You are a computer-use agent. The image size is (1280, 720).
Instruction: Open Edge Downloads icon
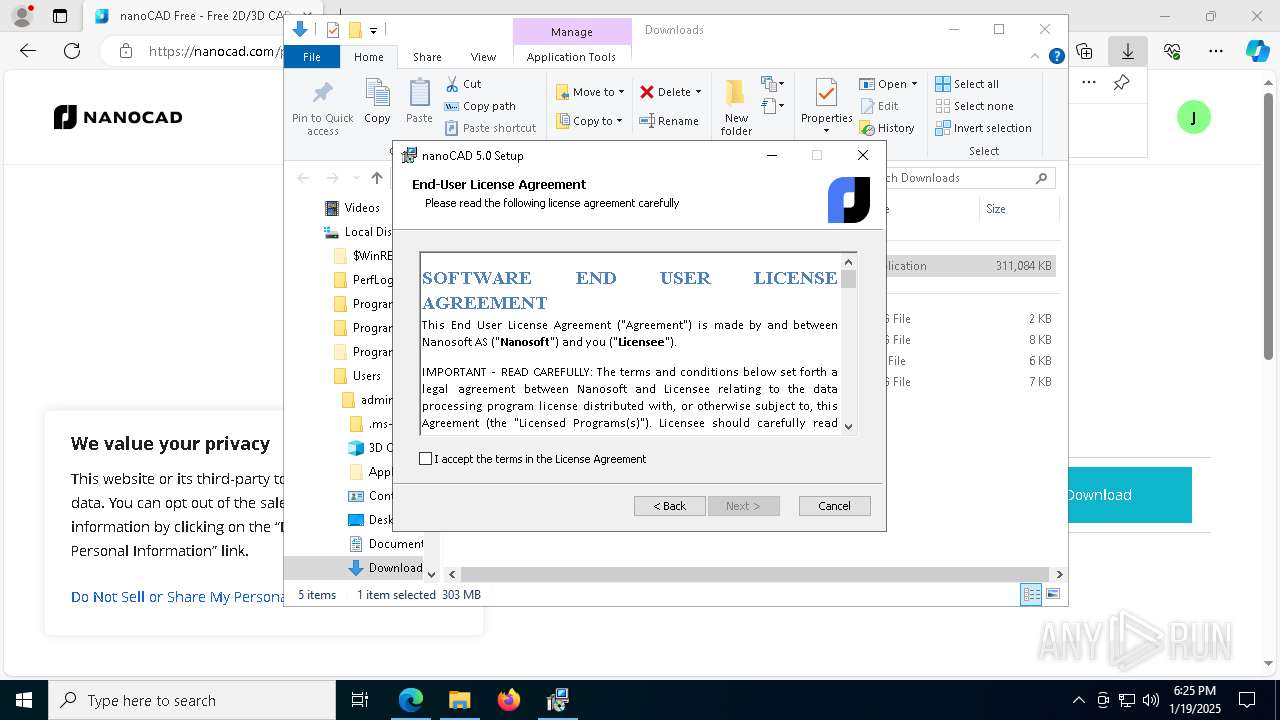[1128, 51]
